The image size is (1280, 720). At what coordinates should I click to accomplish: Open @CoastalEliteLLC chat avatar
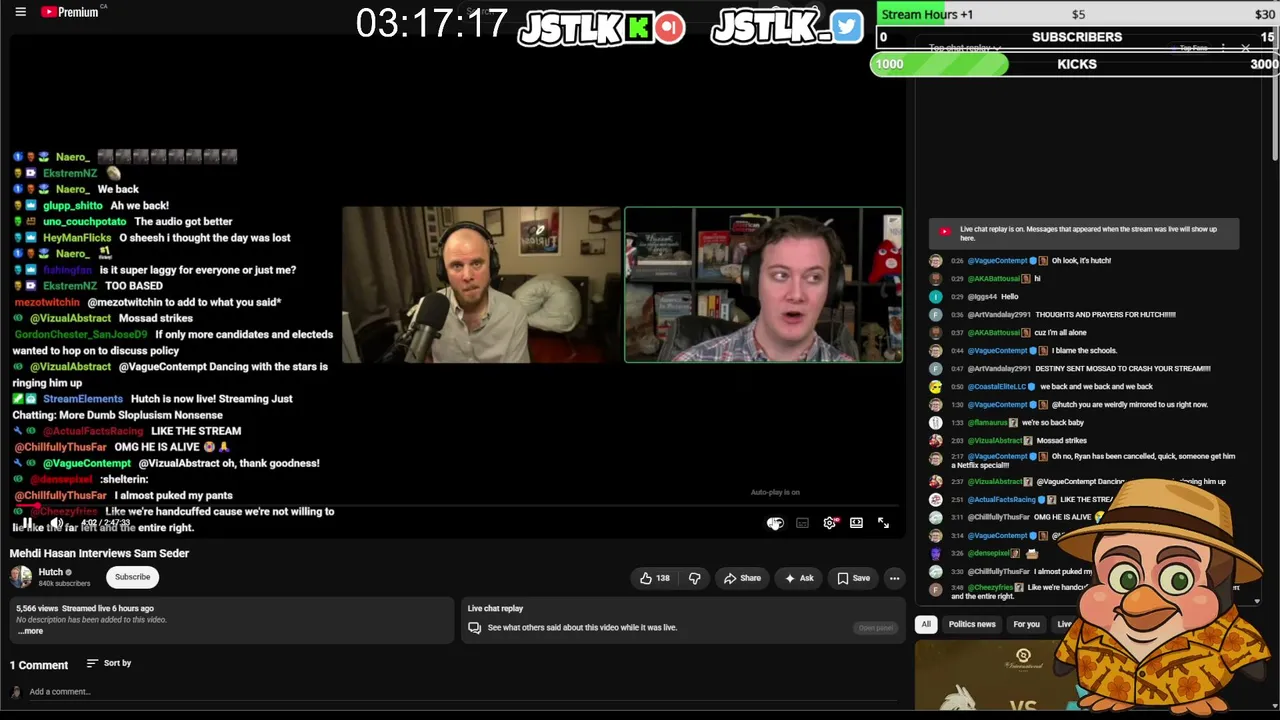tap(935, 387)
